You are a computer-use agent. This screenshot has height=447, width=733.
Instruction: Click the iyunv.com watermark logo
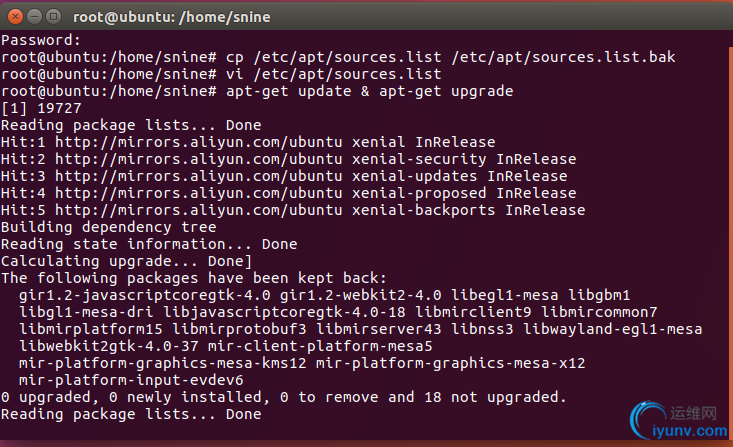click(x=647, y=419)
